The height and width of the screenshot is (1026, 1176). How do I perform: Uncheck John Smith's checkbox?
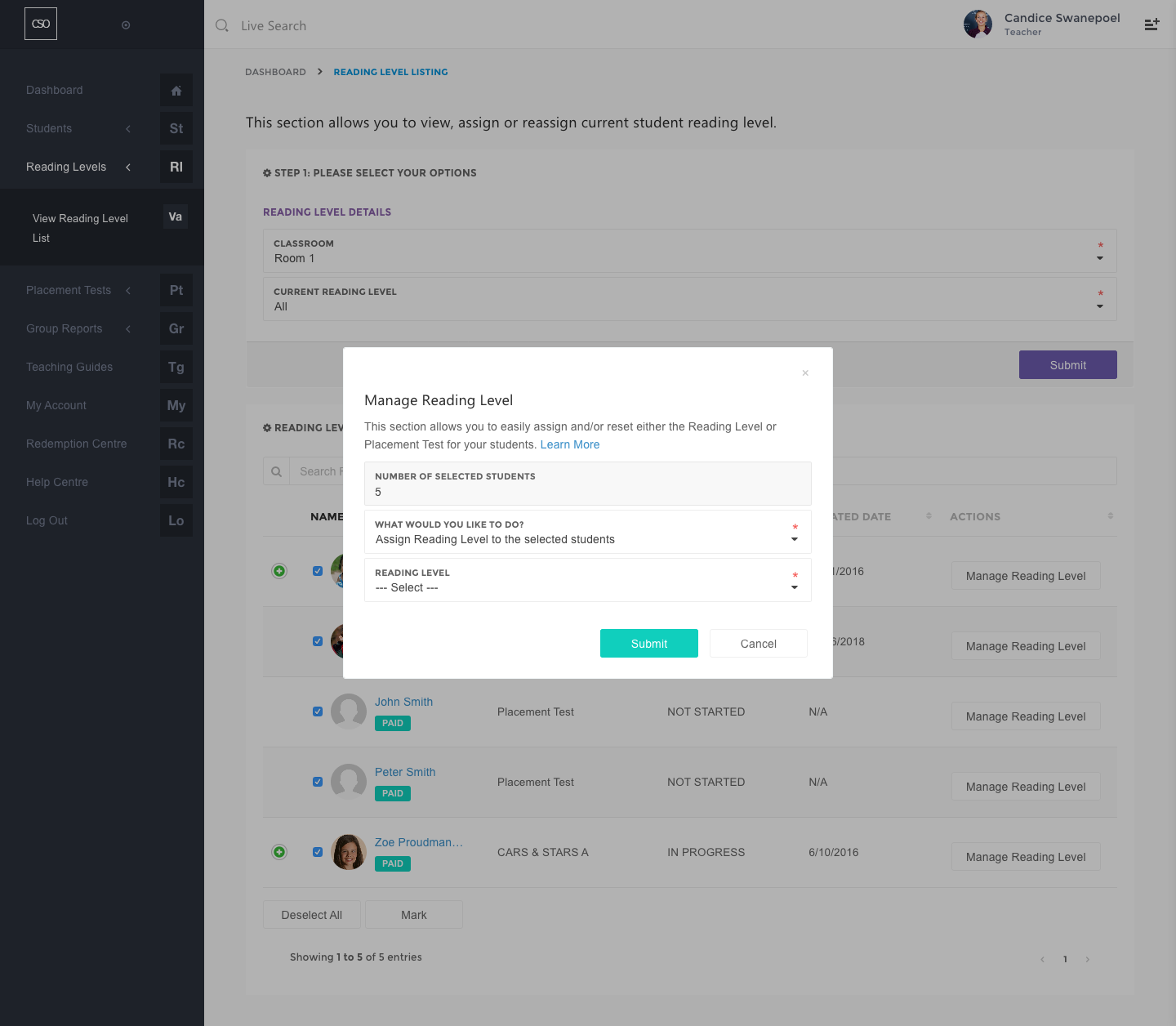pos(318,712)
